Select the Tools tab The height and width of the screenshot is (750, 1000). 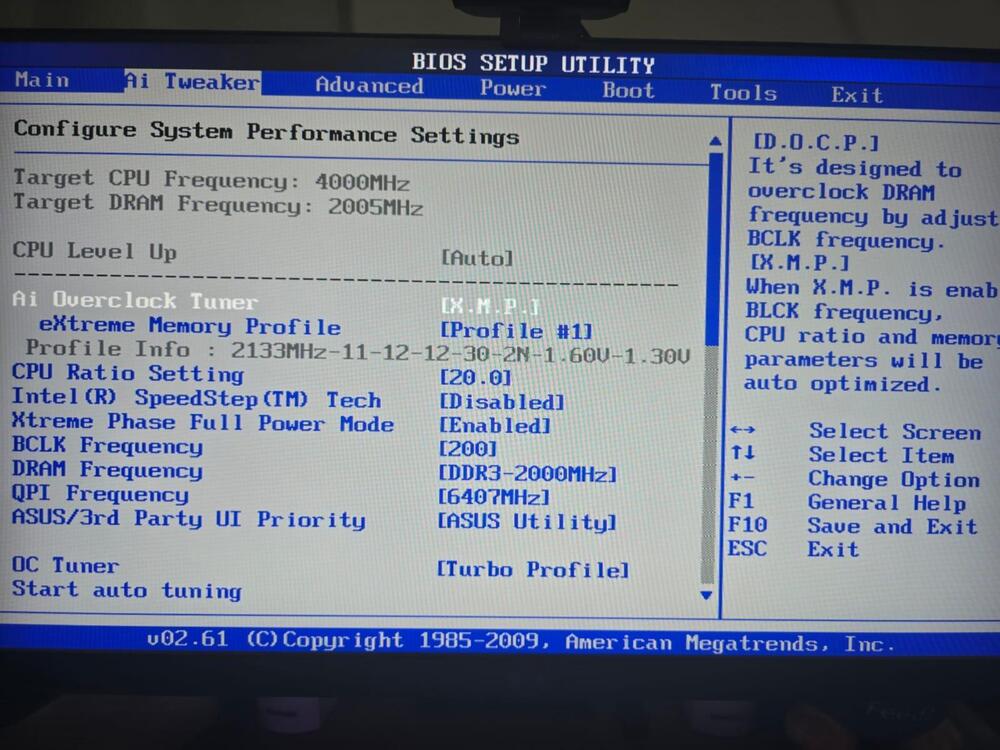(743, 93)
